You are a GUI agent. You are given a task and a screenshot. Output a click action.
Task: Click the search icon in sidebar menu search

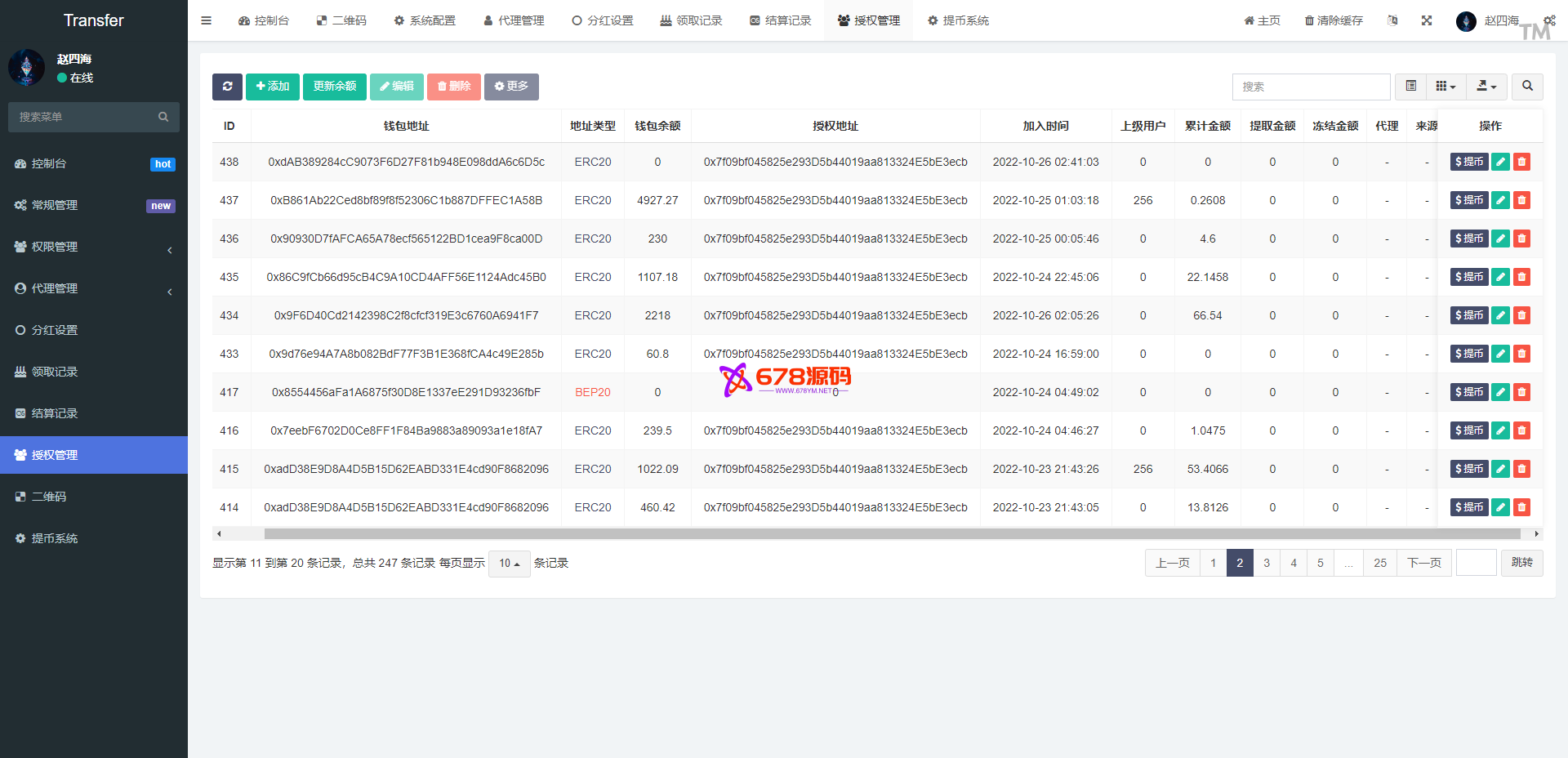(x=163, y=117)
